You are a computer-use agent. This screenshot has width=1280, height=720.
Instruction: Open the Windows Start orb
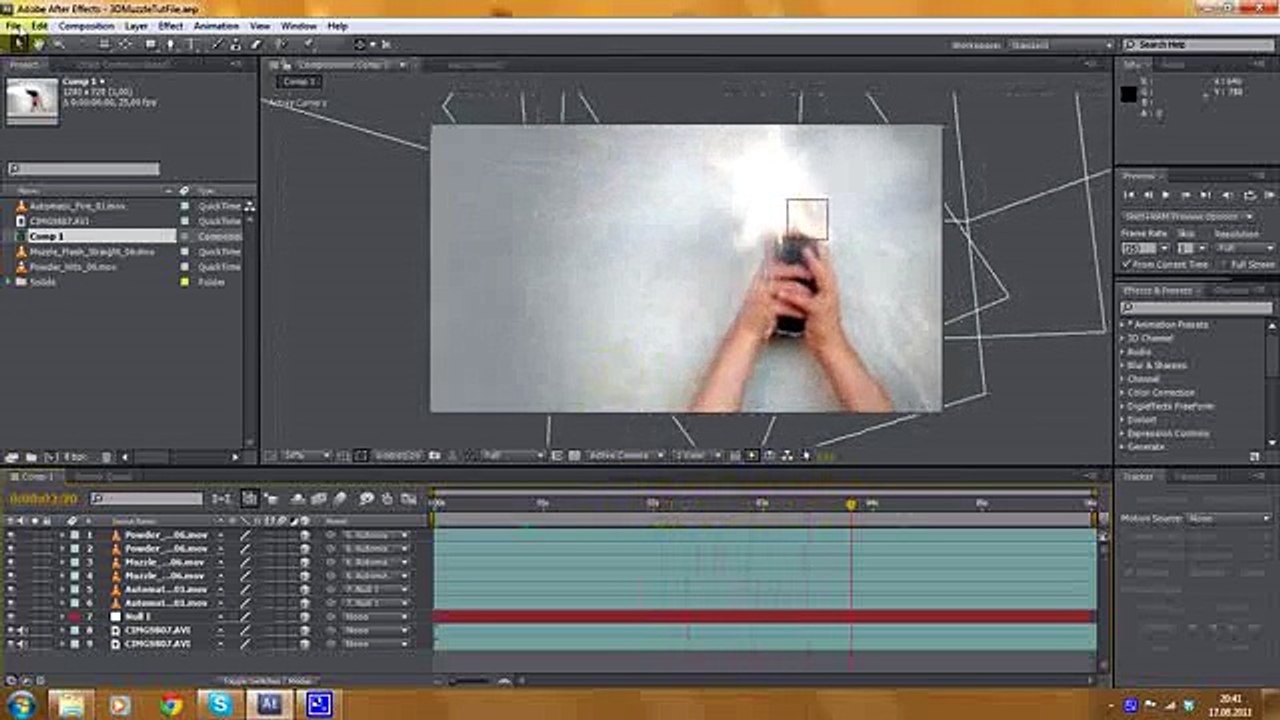point(21,704)
